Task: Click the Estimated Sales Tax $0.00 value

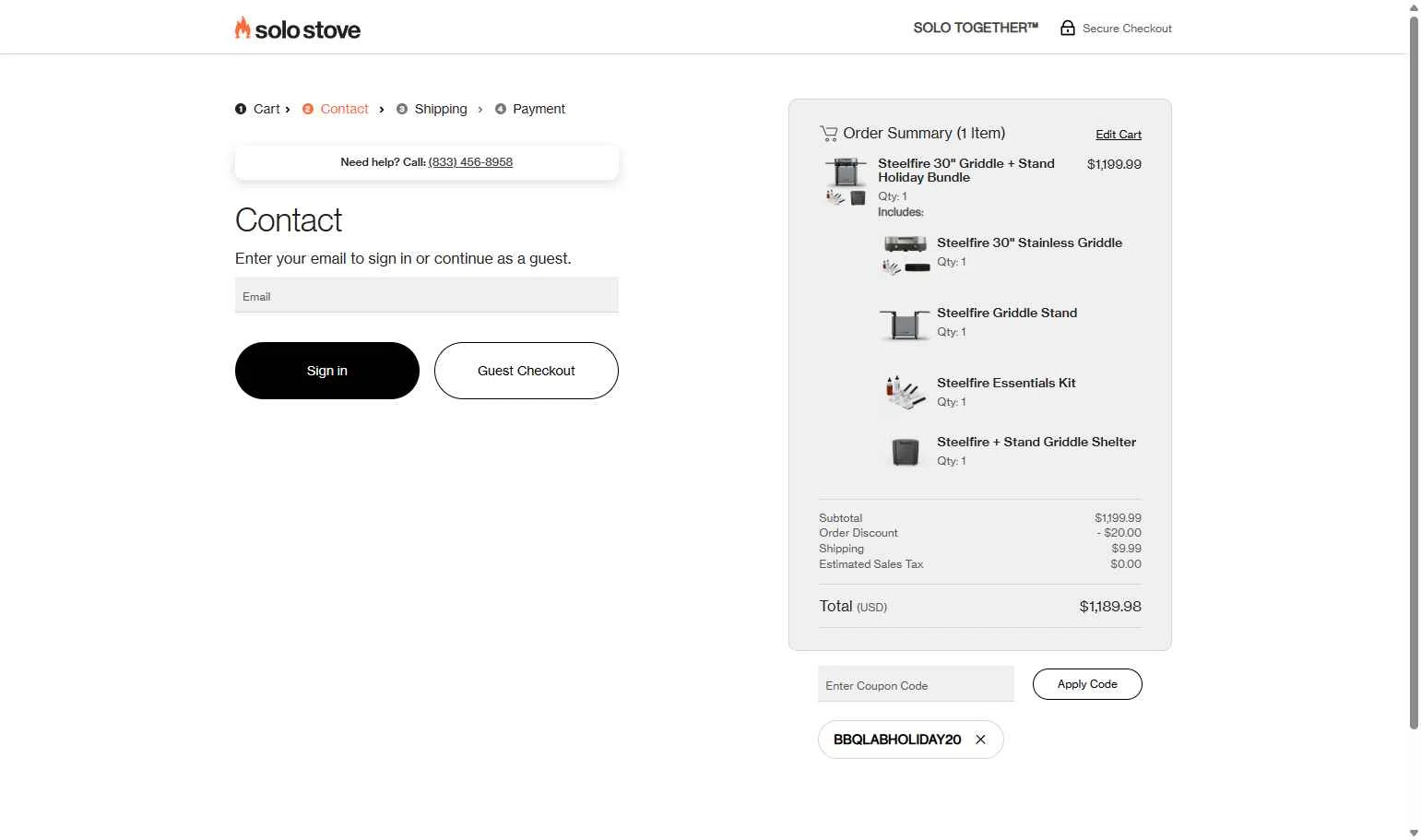Action: [x=1126, y=564]
